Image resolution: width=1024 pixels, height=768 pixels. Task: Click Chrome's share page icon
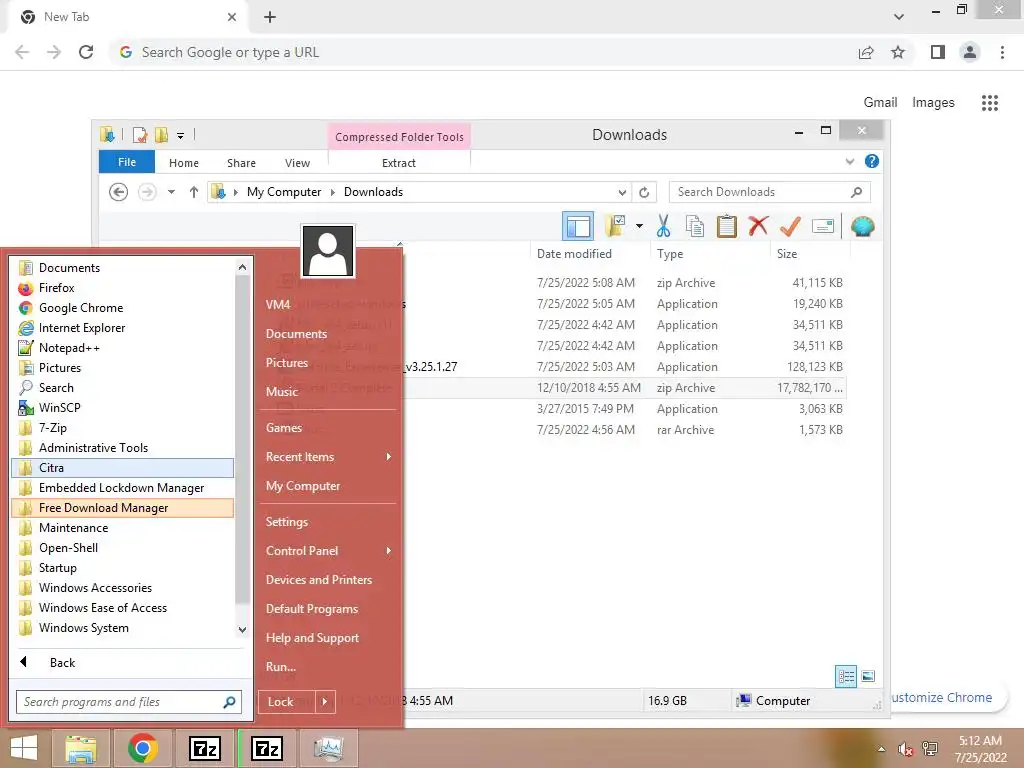pos(866,52)
